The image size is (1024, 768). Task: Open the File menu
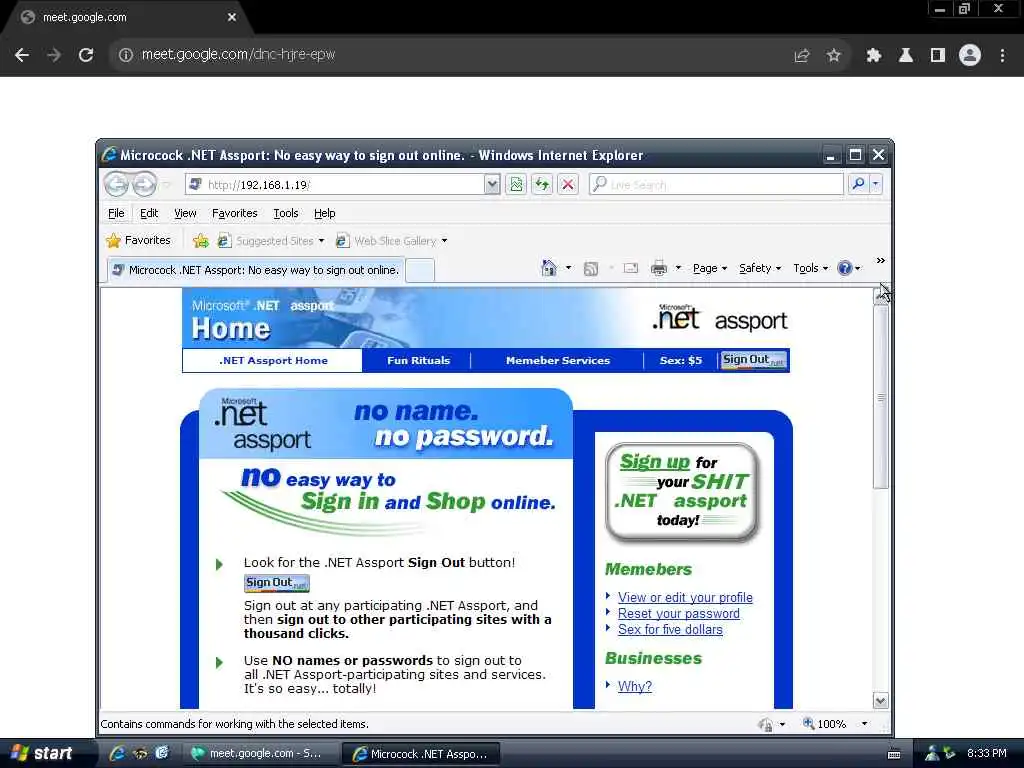[x=116, y=213]
